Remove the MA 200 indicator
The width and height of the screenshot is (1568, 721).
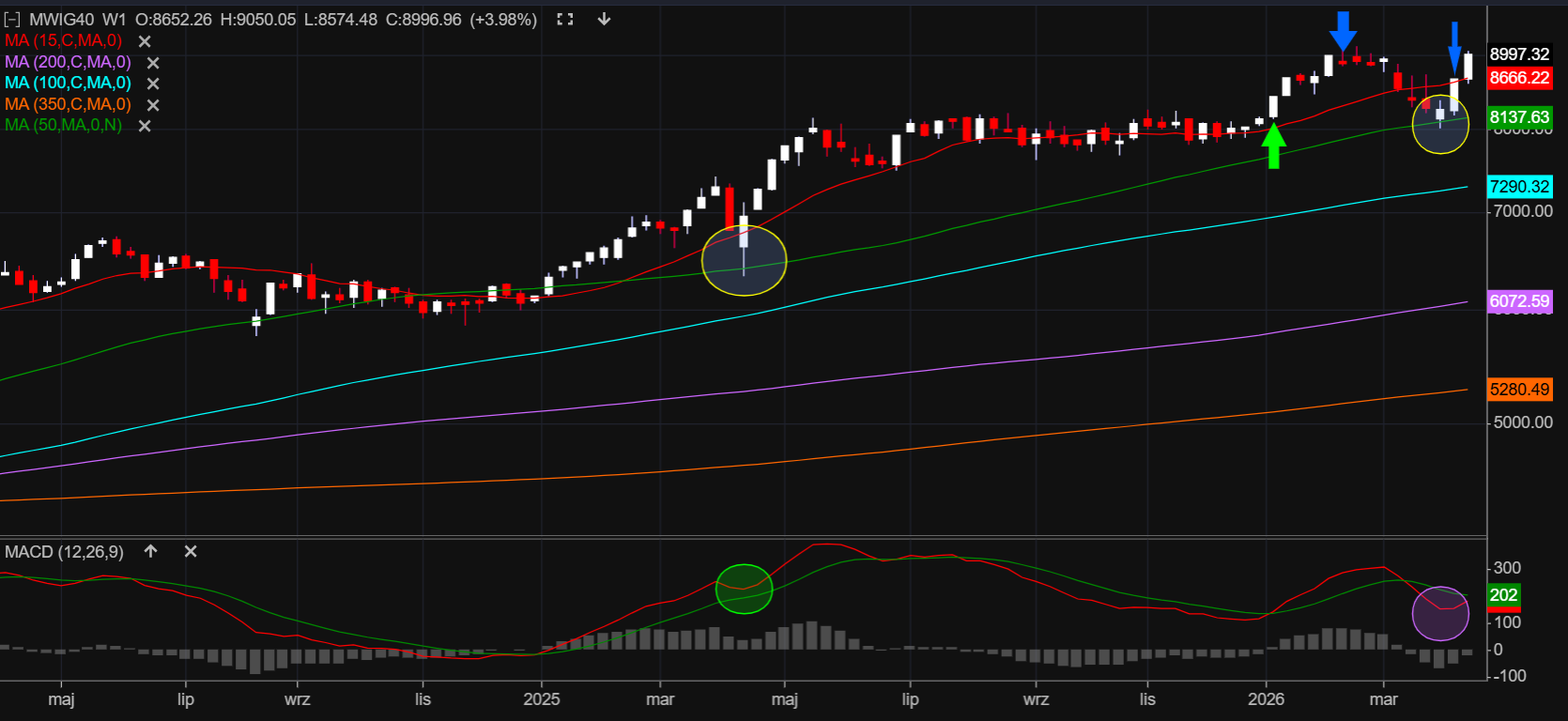[x=153, y=63]
